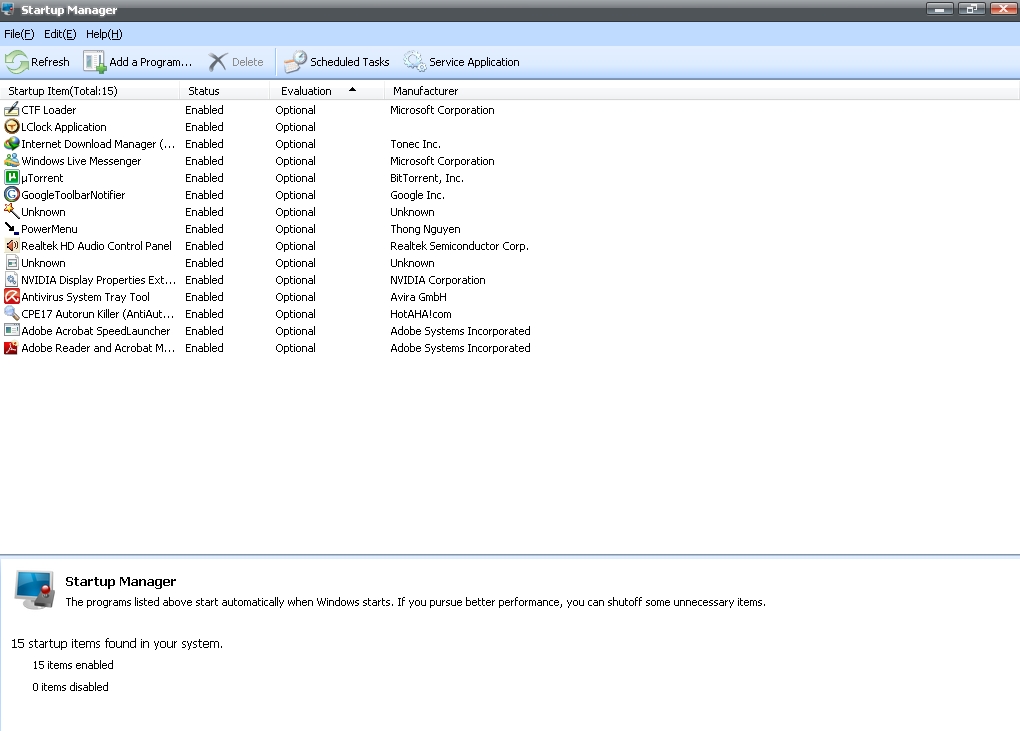Click Refresh button label
Image resolution: width=1020 pixels, height=731 pixels.
pyautogui.click(x=50, y=62)
